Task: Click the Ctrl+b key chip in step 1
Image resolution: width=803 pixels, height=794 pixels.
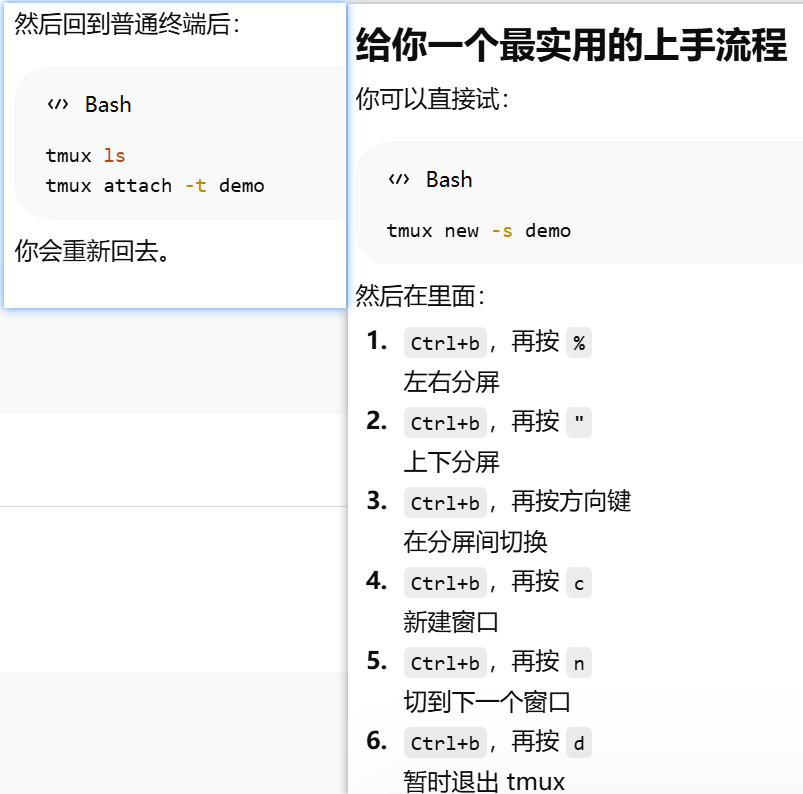Action: point(445,343)
